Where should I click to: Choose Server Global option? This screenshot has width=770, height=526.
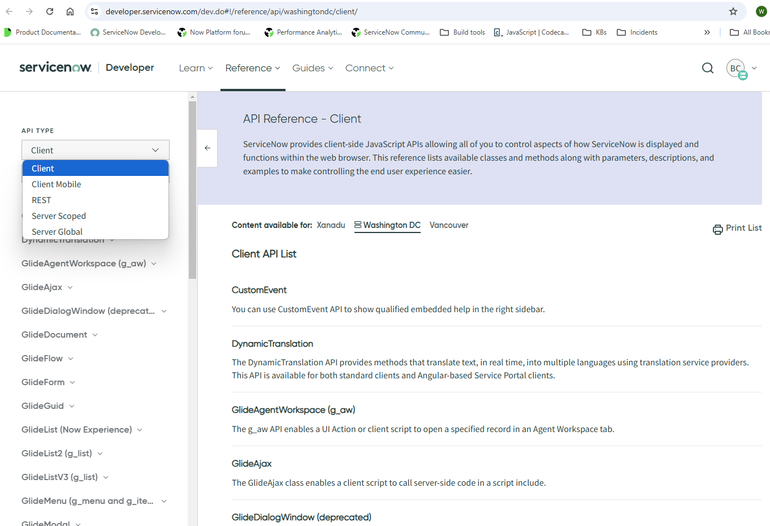coord(95,231)
